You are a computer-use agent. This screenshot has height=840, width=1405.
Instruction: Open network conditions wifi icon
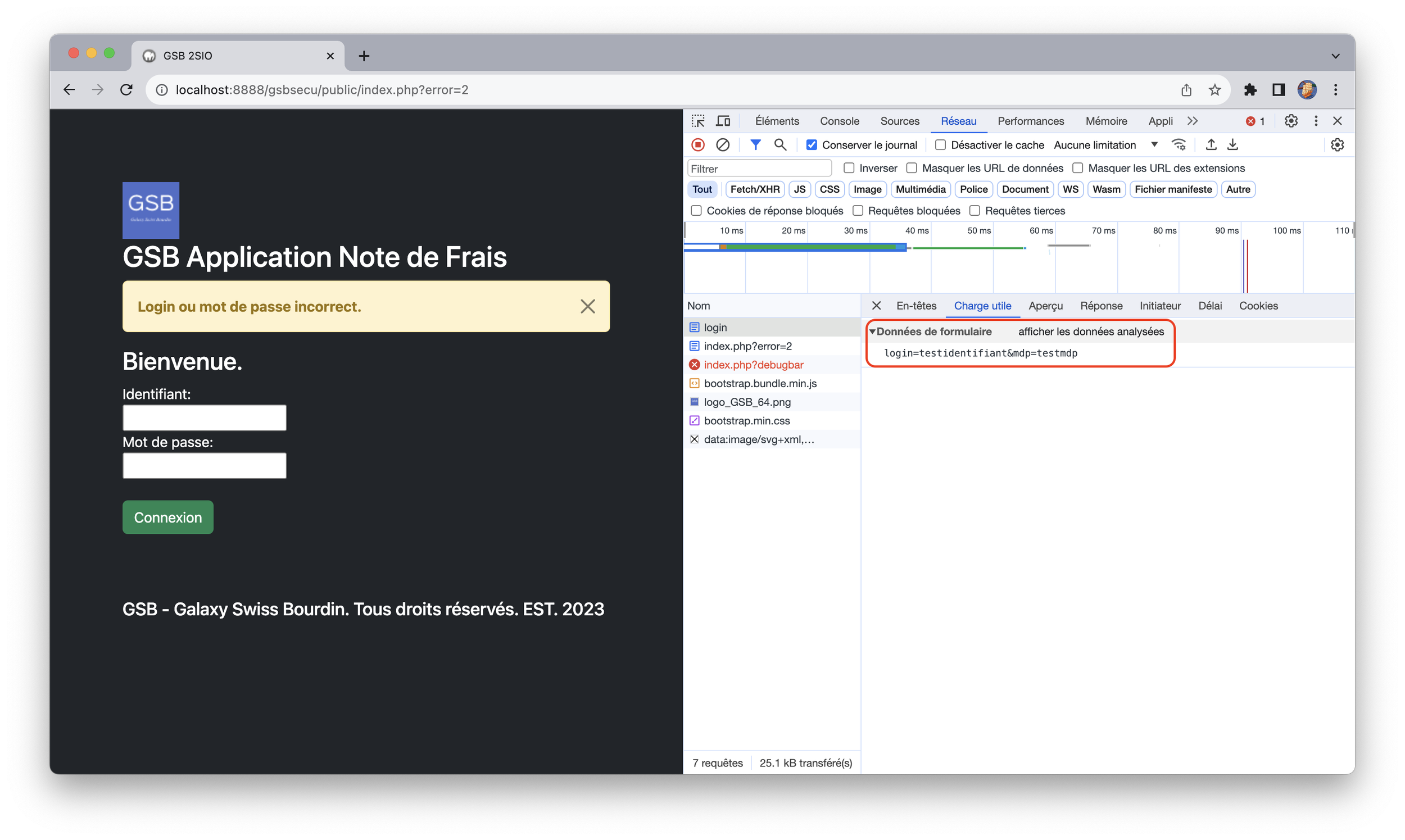[x=1179, y=145]
